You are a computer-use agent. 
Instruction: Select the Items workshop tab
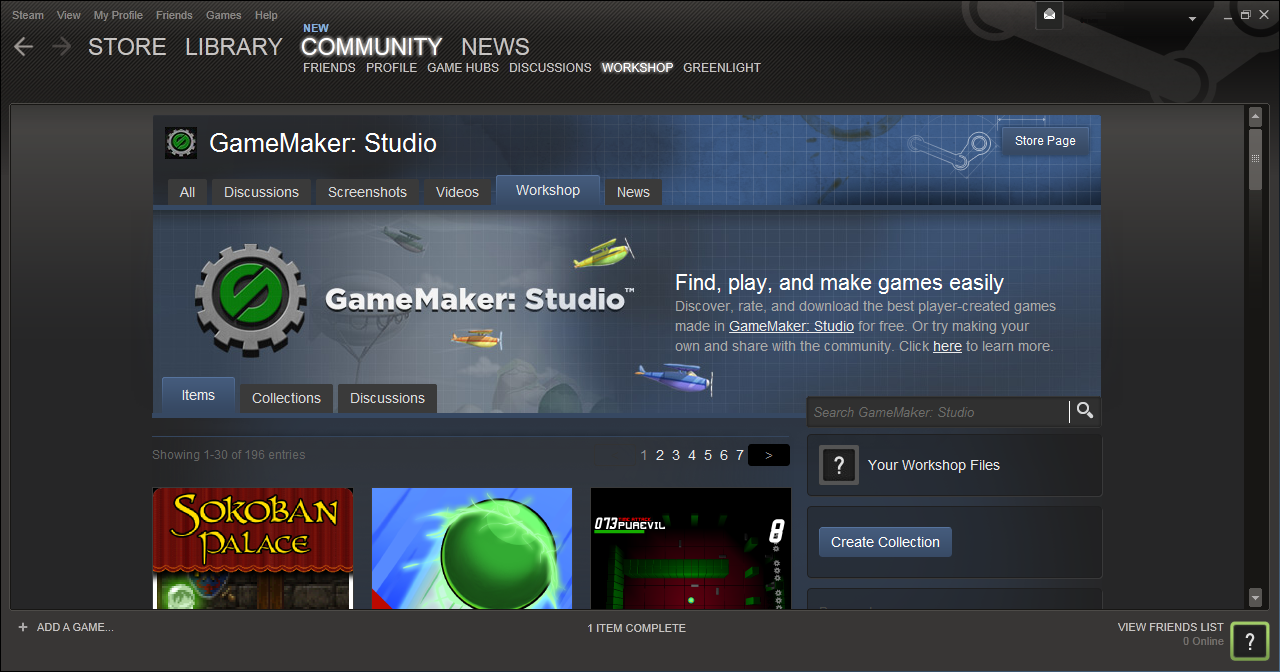point(198,395)
